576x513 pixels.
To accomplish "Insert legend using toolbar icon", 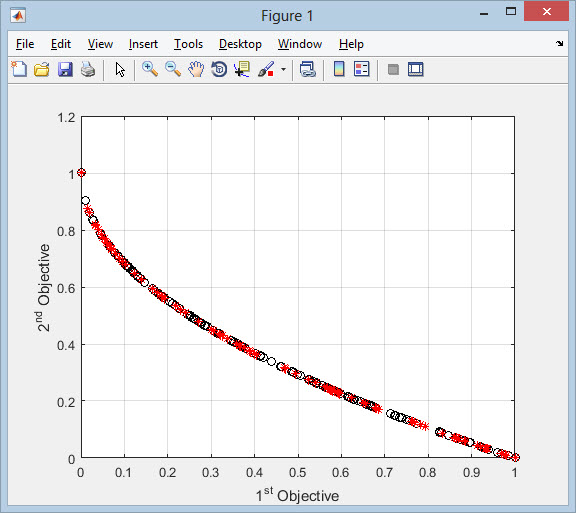I will (x=361, y=69).
